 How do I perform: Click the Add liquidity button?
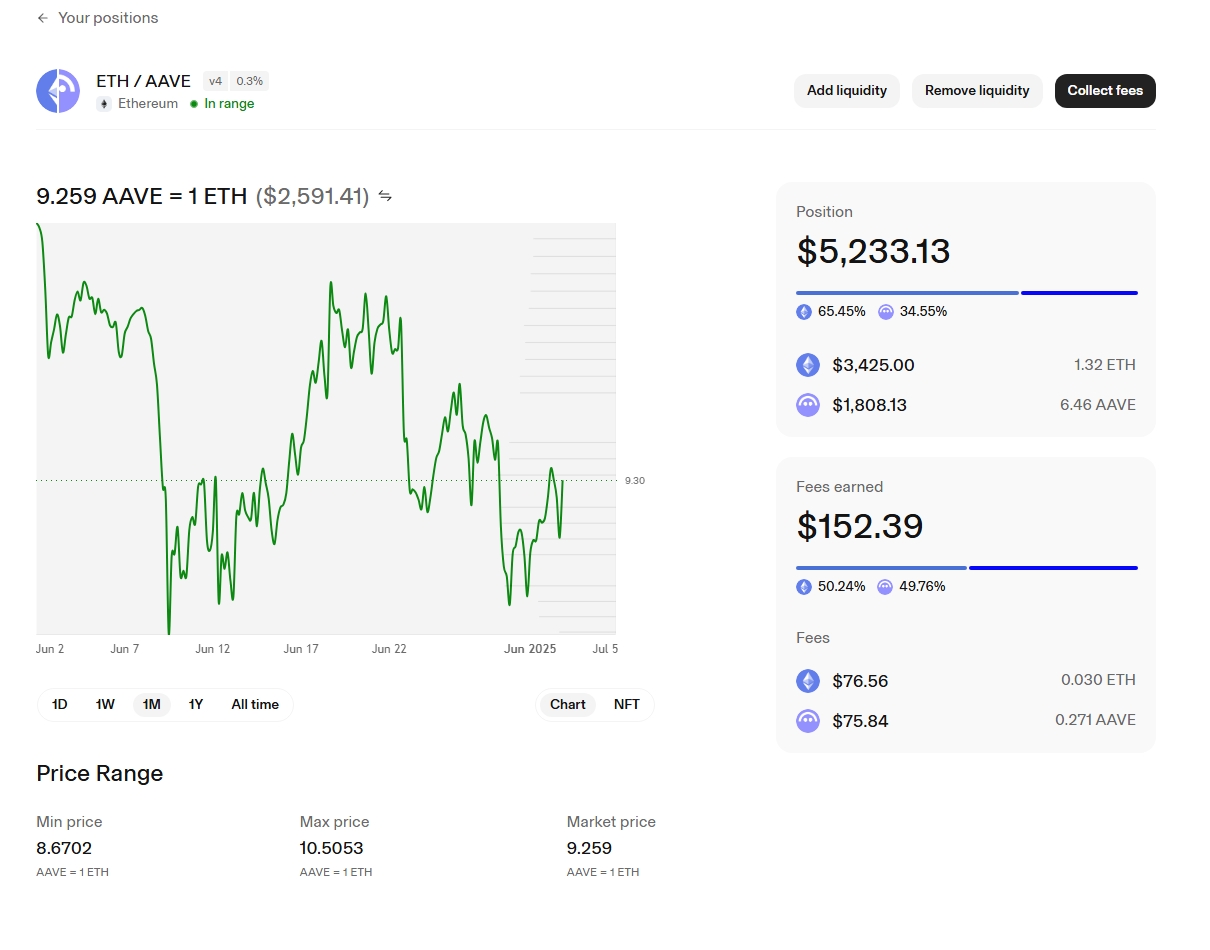click(x=847, y=91)
